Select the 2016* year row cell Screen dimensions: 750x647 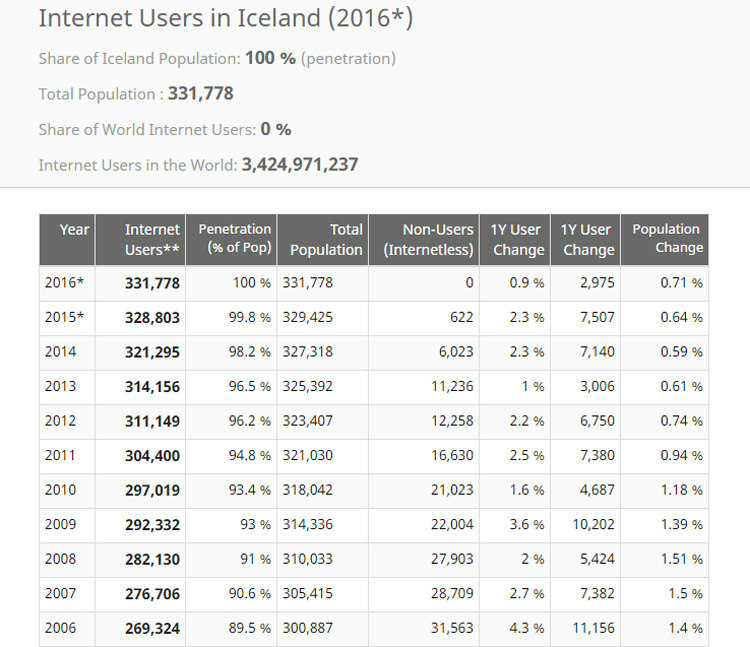(65, 283)
